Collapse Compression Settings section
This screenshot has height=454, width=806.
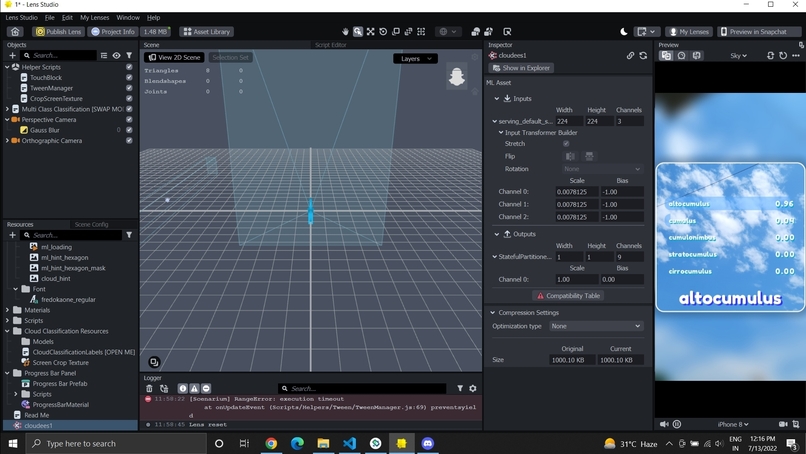492,313
